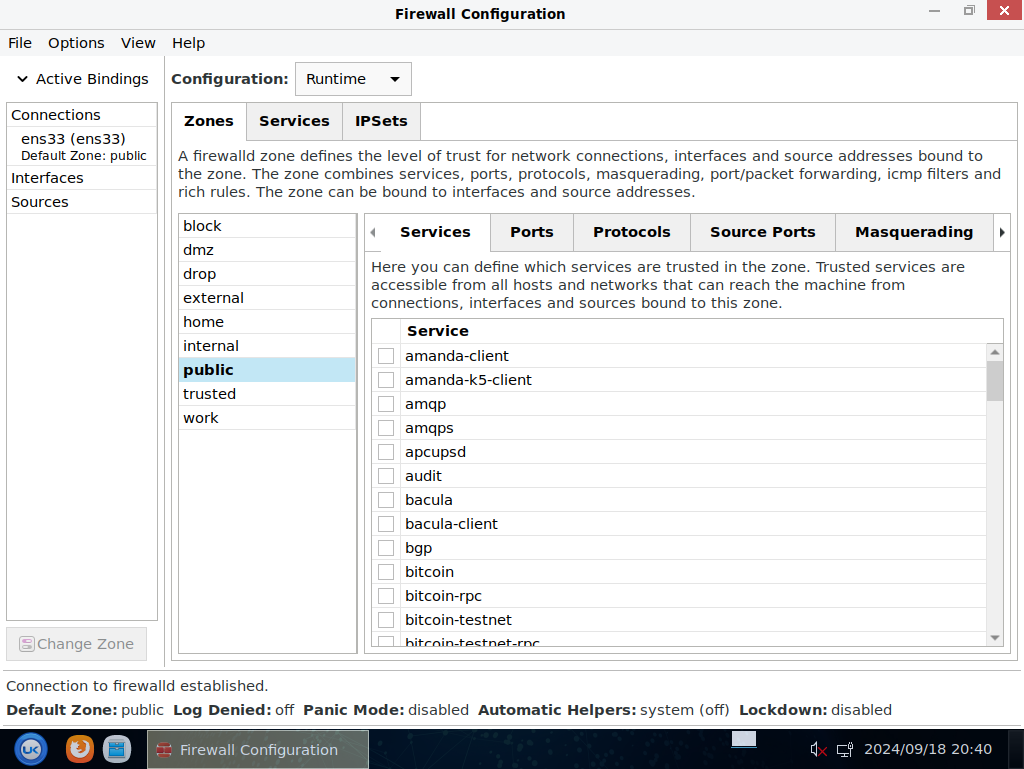Screen dimensions: 1024x769
Task: Click the Firewall Configuration taskbar button
Action: pyautogui.click(x=258, y=749)
